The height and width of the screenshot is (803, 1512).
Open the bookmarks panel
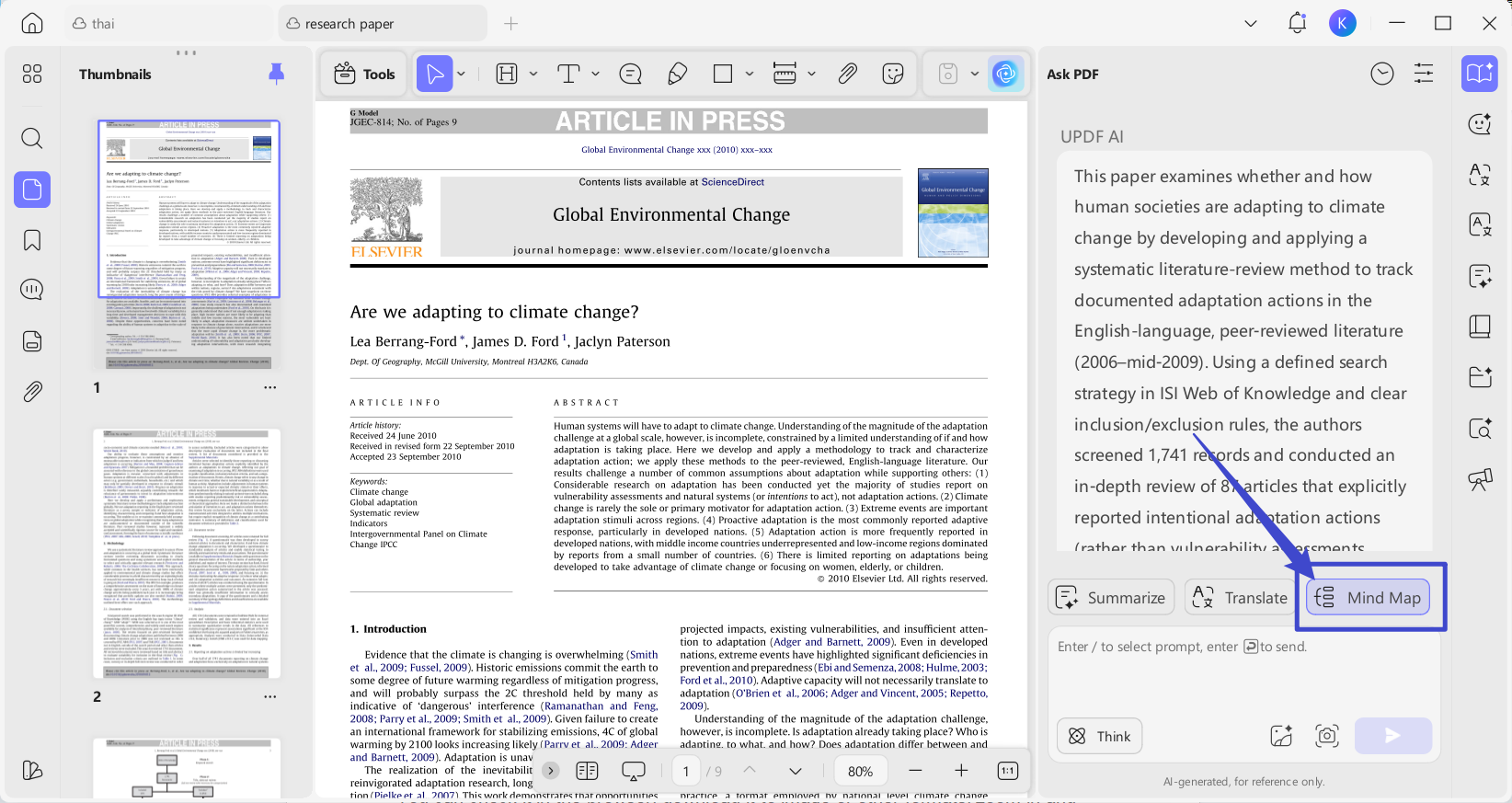pos(32,240)
